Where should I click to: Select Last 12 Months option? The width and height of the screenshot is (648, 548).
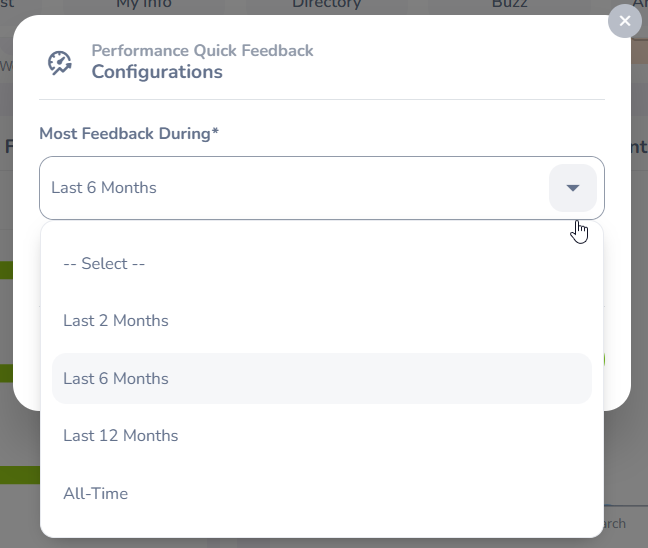(120, 436)
